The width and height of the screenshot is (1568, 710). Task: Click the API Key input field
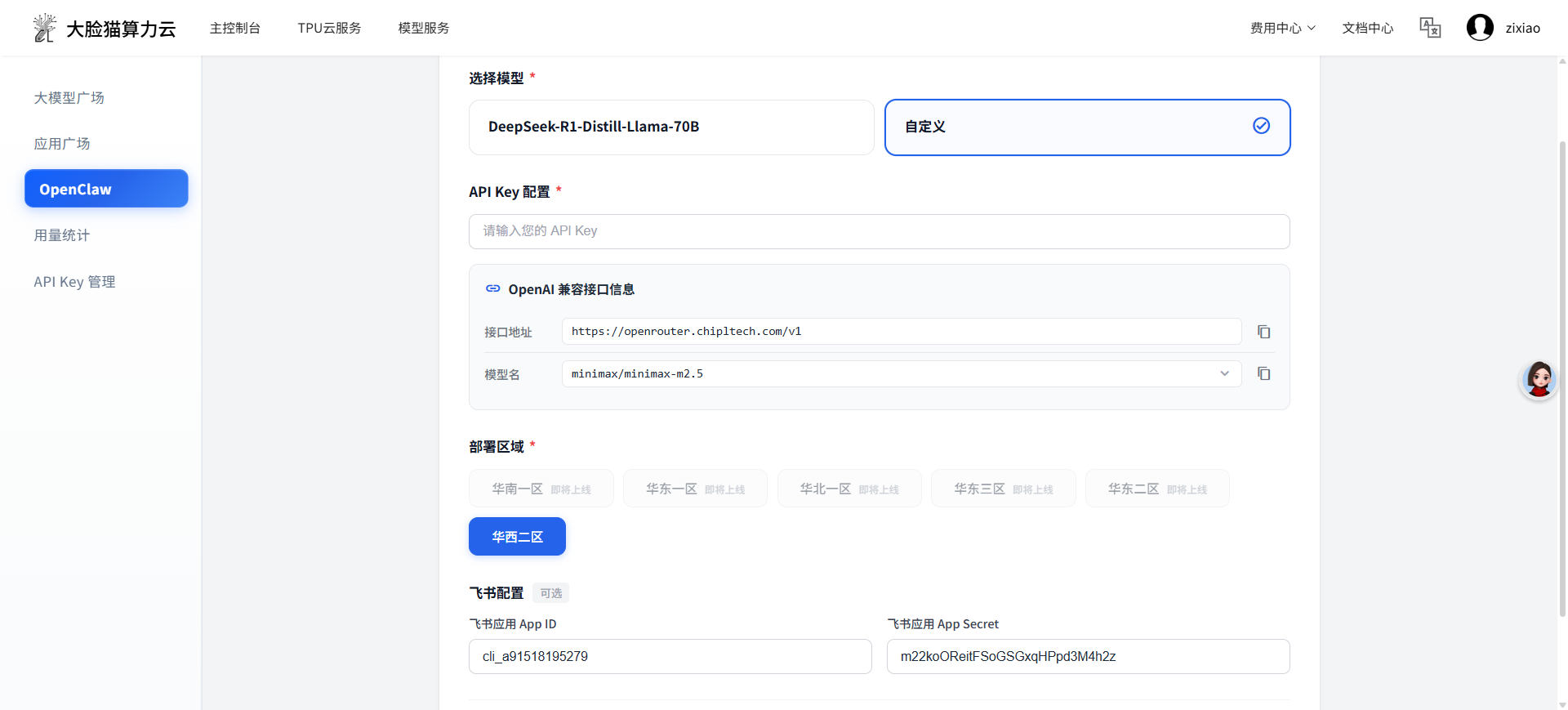point(879,231)
